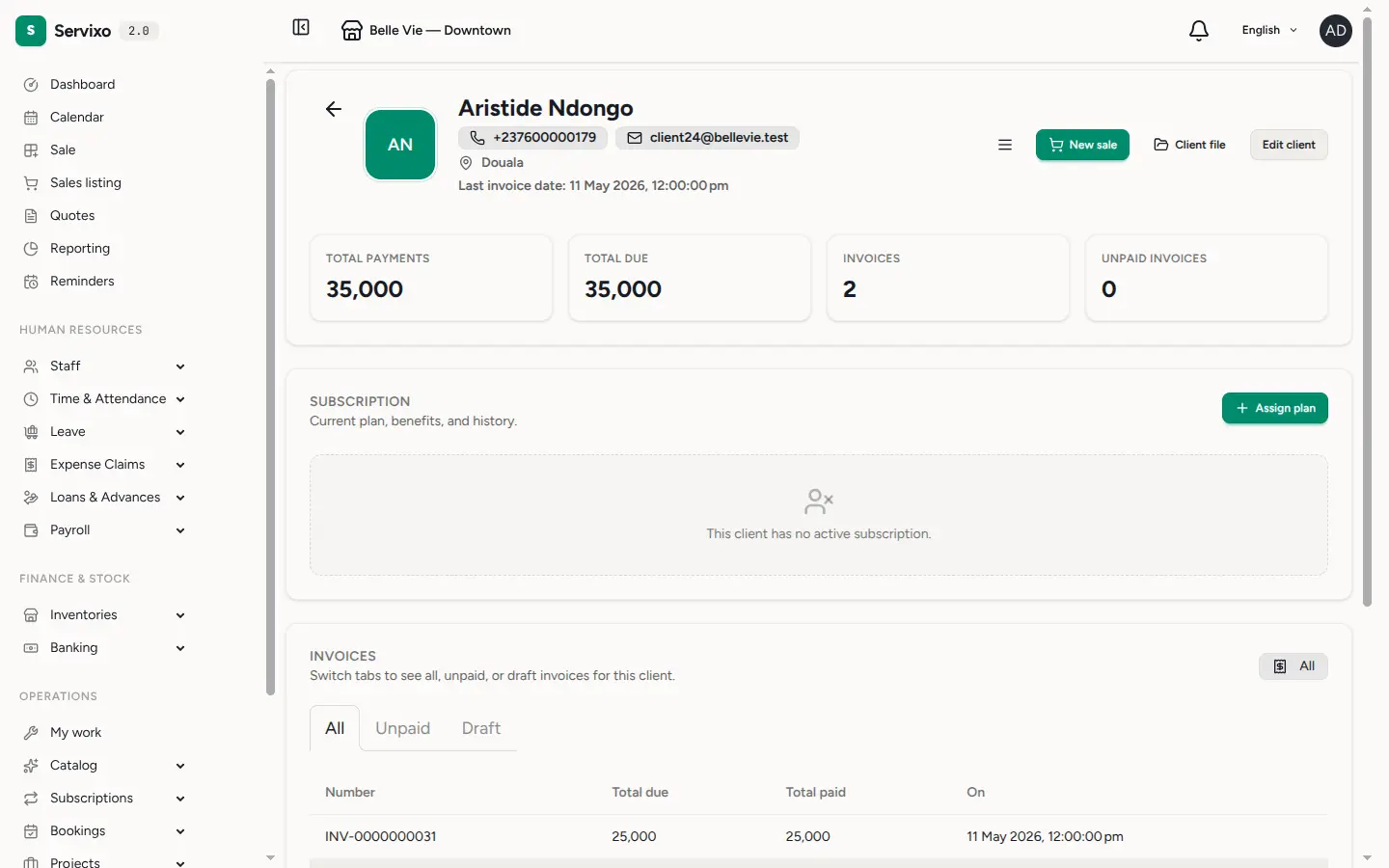
Task: Click the Loans & Advances icon
Action: tap(31, 498)
